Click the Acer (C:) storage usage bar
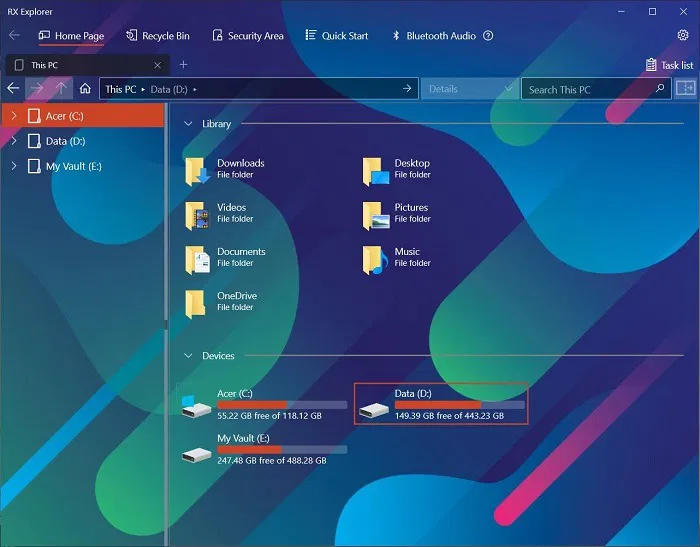The height and width of the screenshot is (547, 700). point(282,405)
